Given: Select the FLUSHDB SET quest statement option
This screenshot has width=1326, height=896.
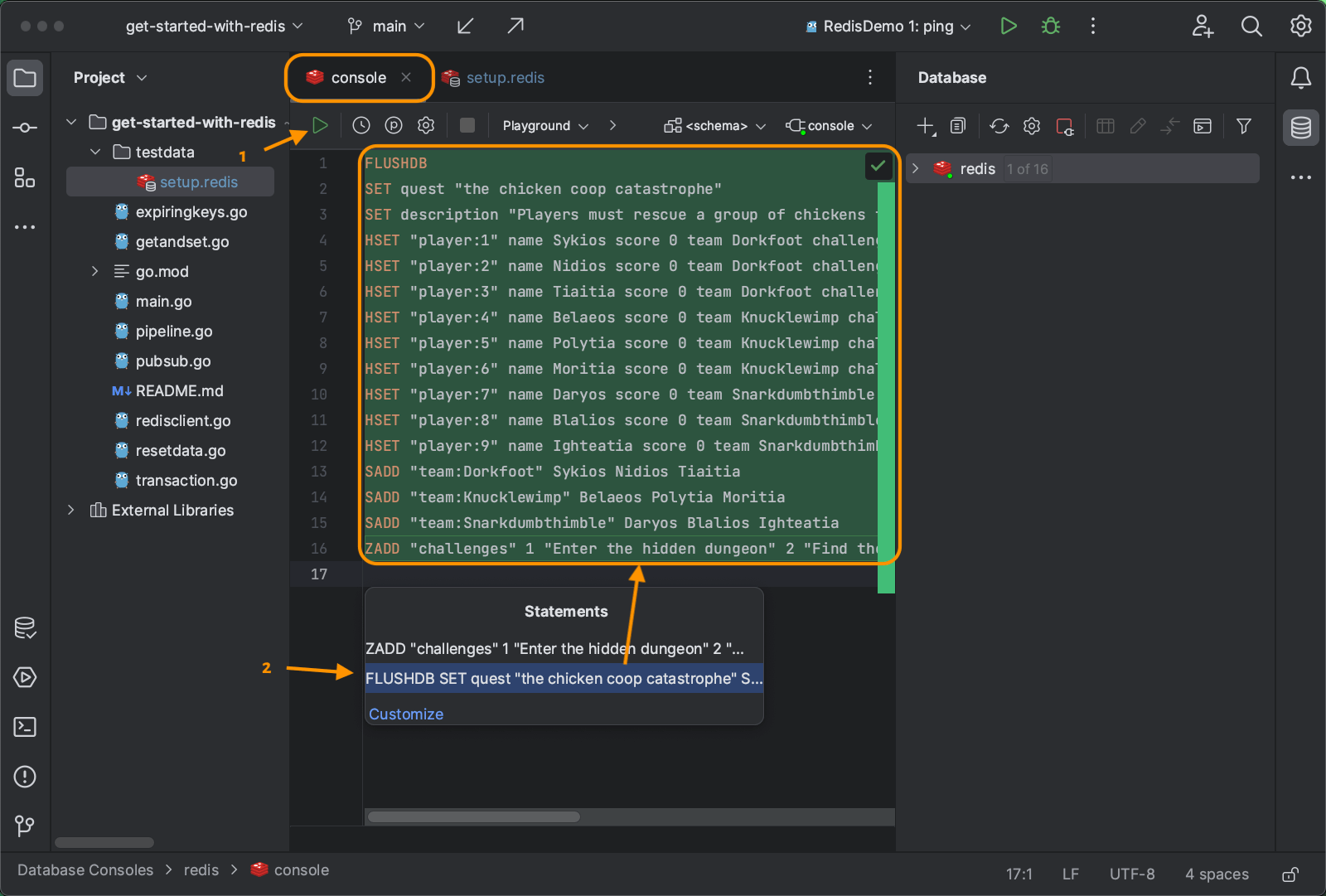Looking at the screenshot, I should (564, 679).
